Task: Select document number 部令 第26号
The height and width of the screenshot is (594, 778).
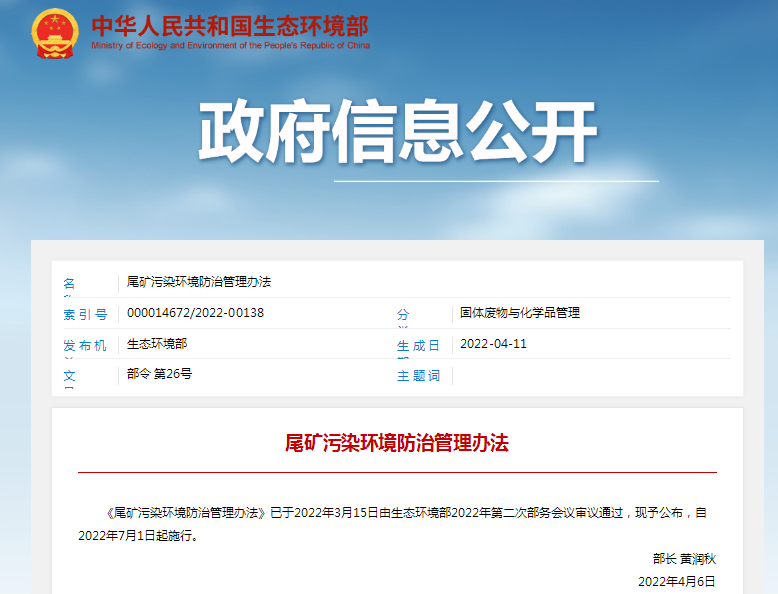Action: click(159, 374)
